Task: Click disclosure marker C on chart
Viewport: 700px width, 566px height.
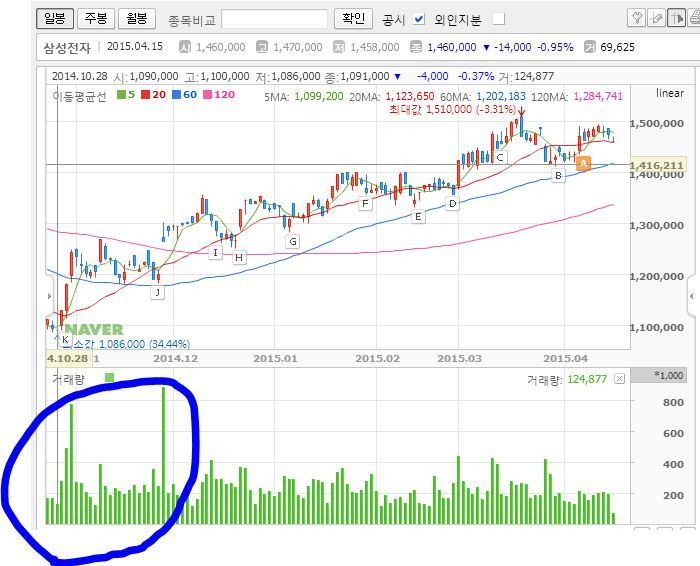Action: 500,157
